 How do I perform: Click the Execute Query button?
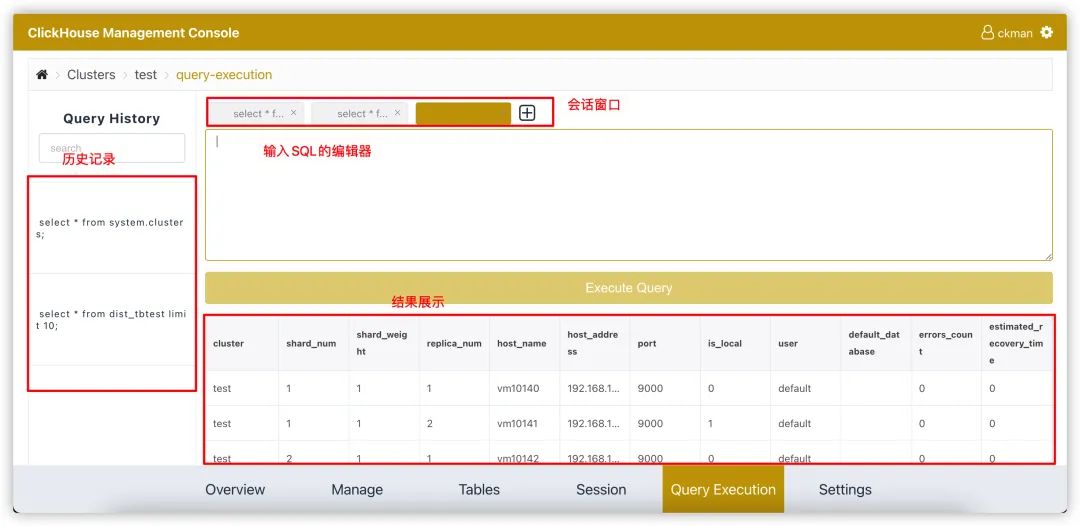click(629, 288)
